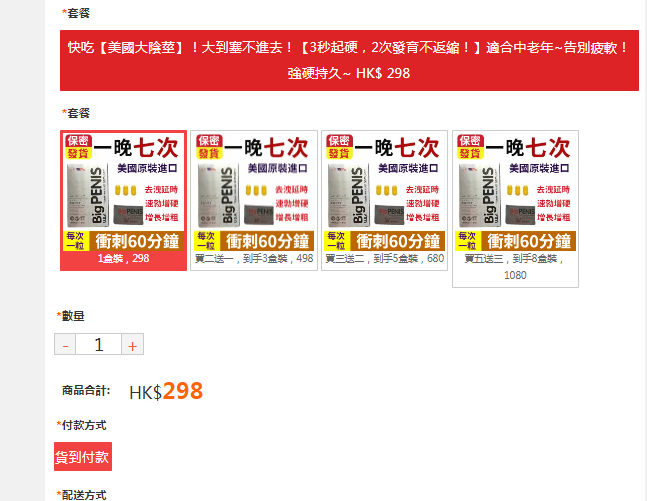
Task: Click 保密發貨 badge on fourth package
Action: [470, 147]
